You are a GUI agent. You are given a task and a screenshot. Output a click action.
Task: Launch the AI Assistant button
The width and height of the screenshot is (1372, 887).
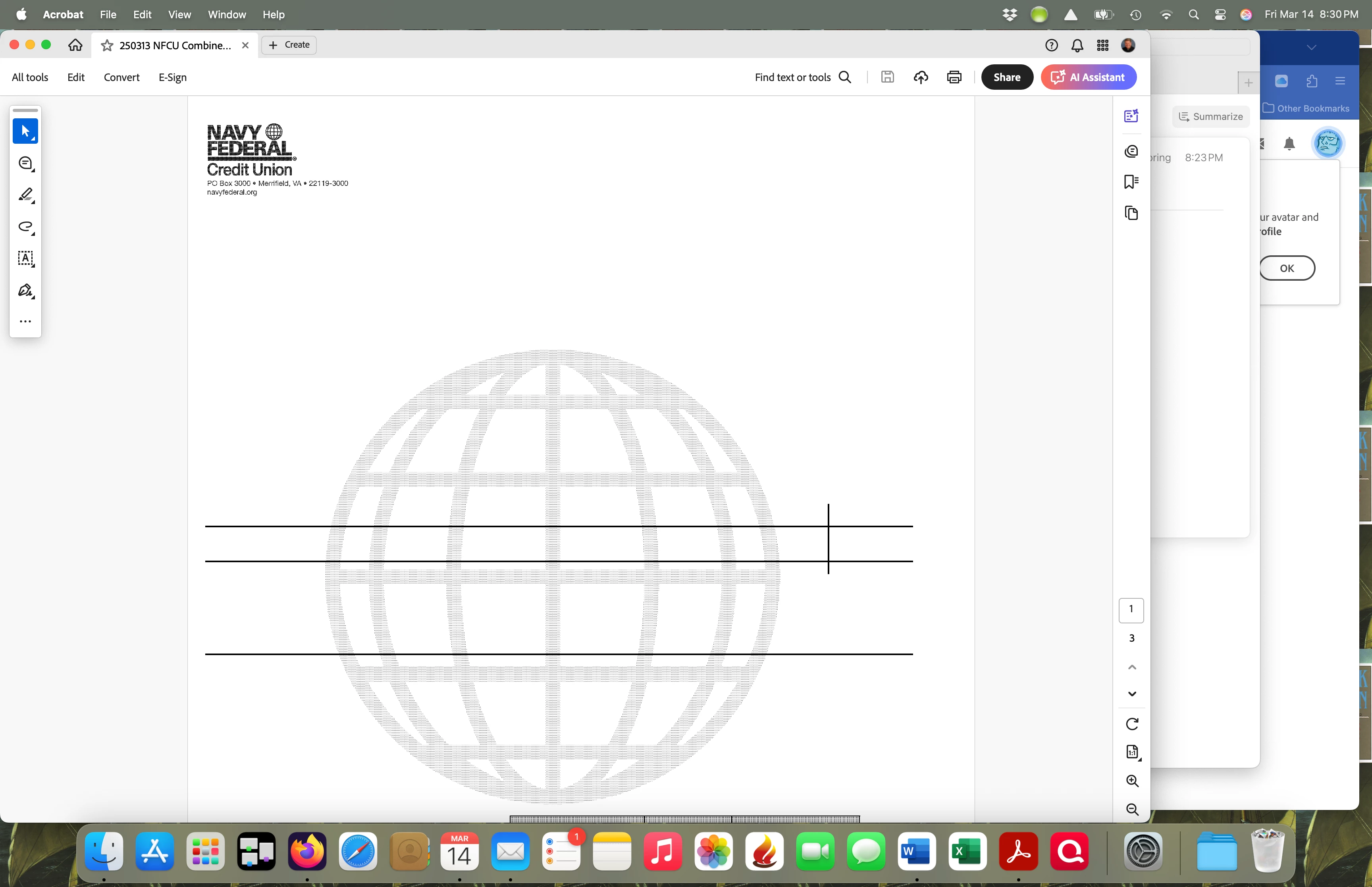pos(1088,77)
